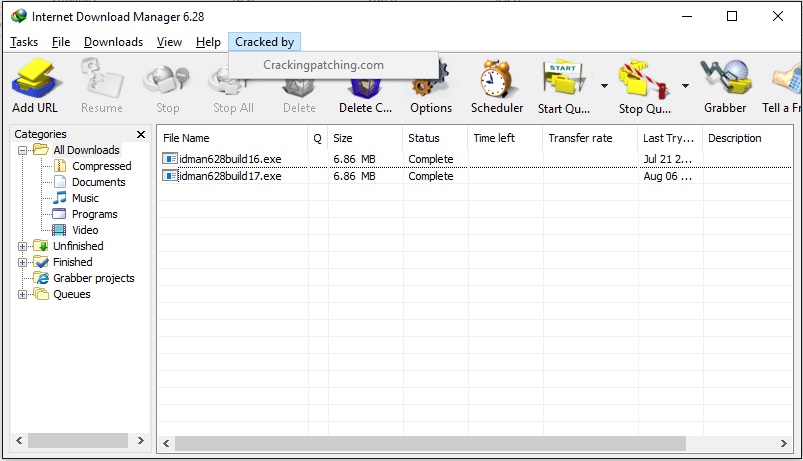Sort by Q column header
The image size is (803, 461).
coord(318,138)
